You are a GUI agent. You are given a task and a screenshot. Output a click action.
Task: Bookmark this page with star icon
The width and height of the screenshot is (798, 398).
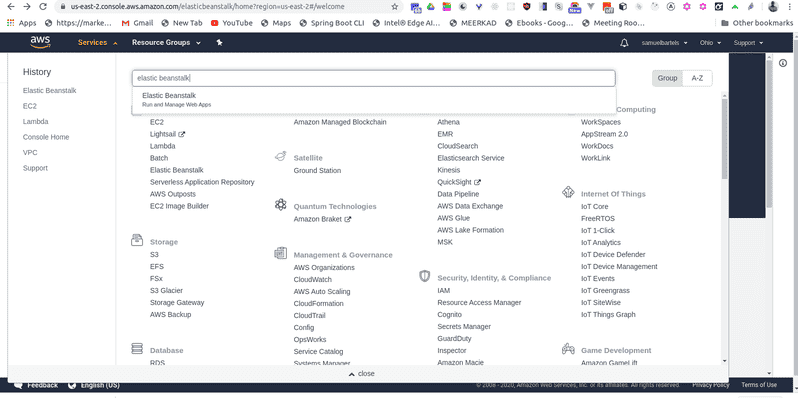[394, 7]
